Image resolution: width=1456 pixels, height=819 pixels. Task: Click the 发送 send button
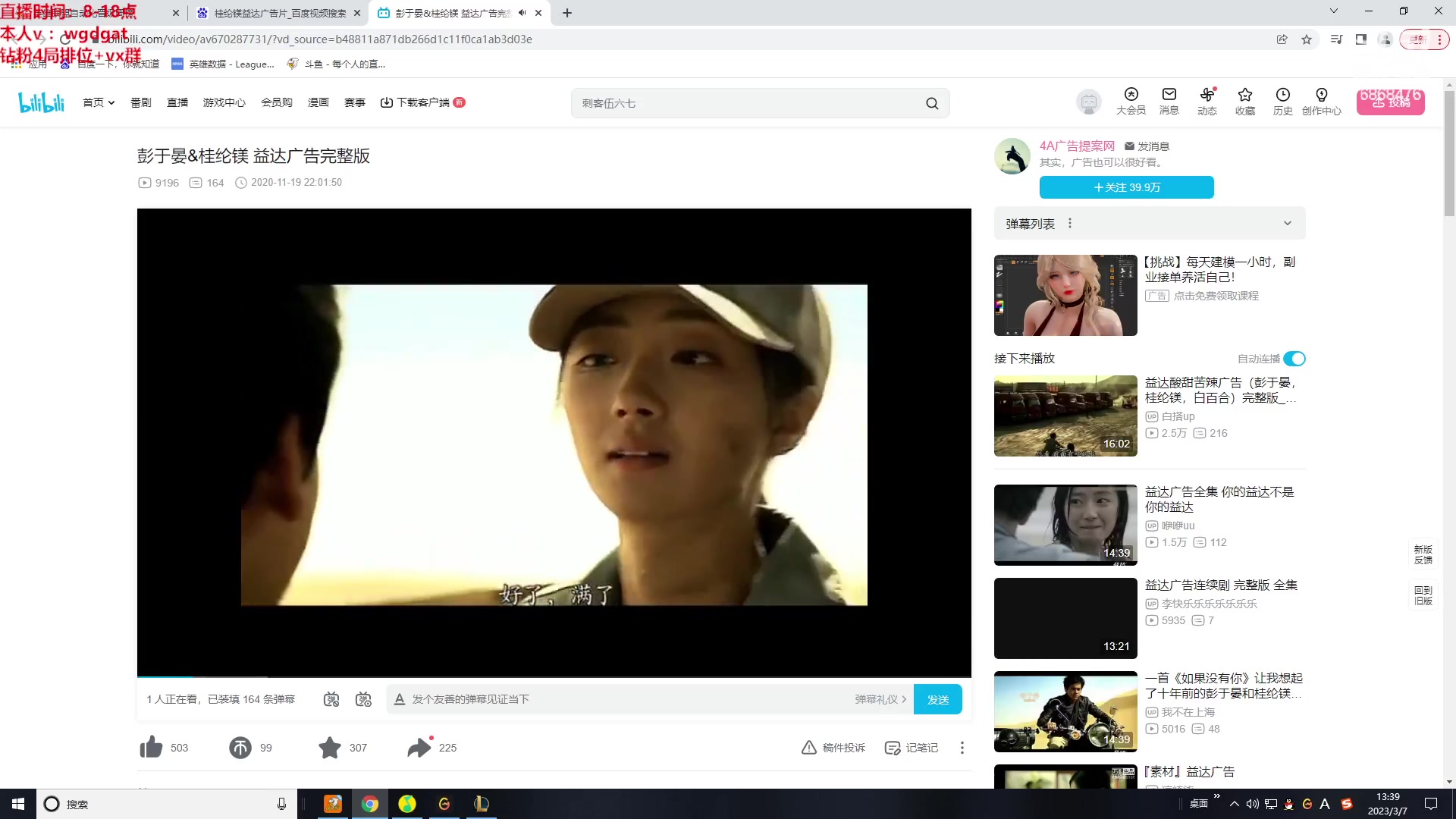click(937, 699)
